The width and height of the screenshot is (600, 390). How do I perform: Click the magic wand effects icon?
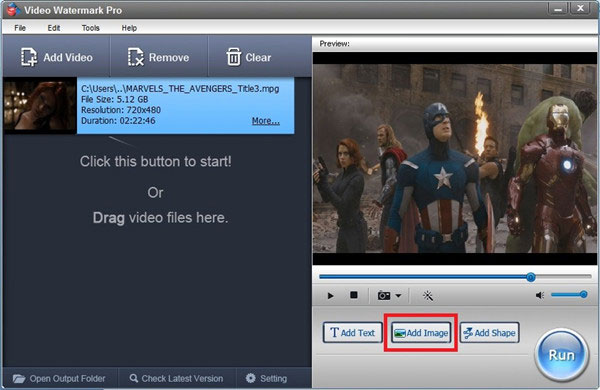tap(428, 295)
